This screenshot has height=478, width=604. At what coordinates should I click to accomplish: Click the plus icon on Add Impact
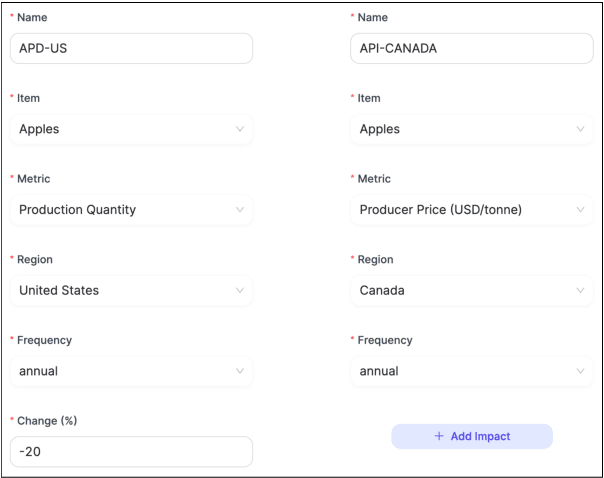pos(439,437)
